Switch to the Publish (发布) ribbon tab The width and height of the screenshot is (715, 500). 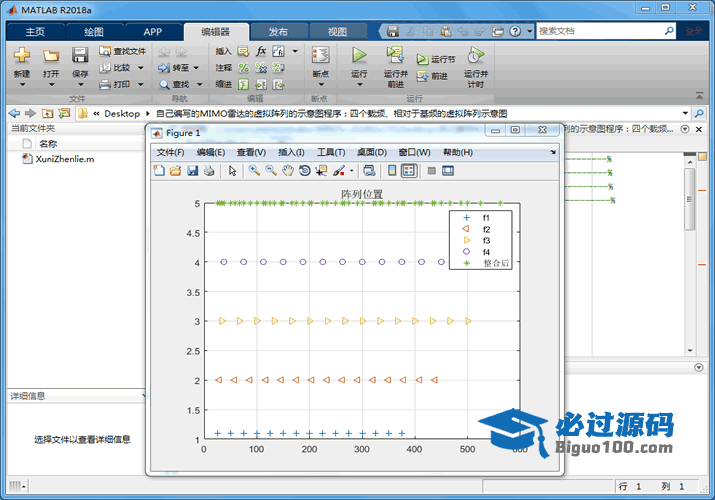click(x=278, y=31)
